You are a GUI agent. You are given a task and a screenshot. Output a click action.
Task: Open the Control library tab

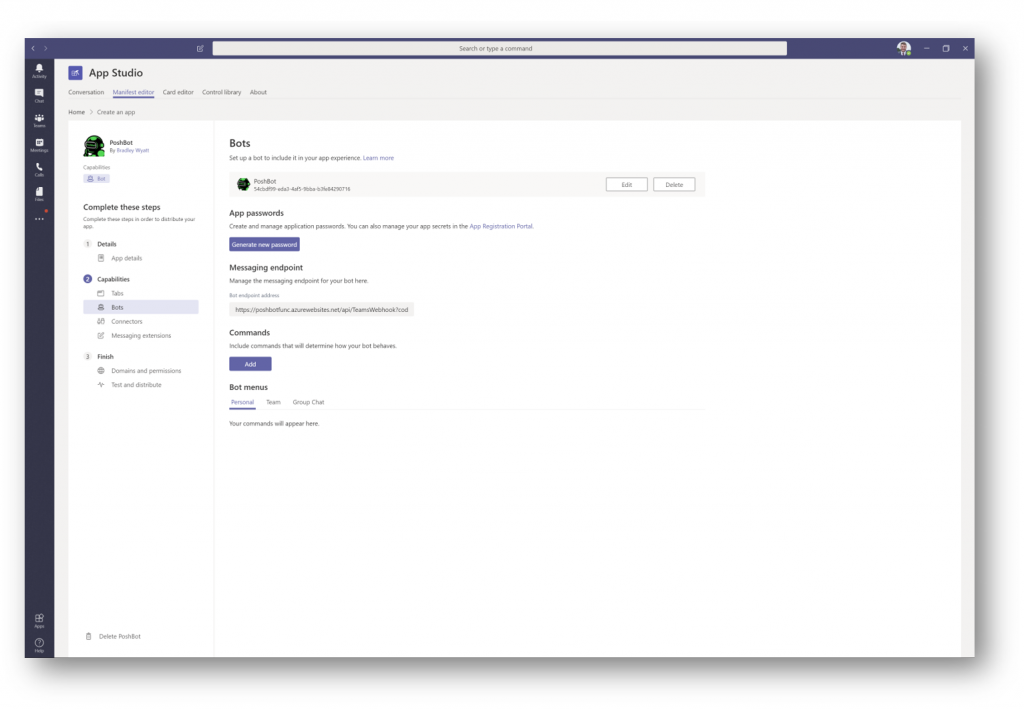[x=221, y=92]
